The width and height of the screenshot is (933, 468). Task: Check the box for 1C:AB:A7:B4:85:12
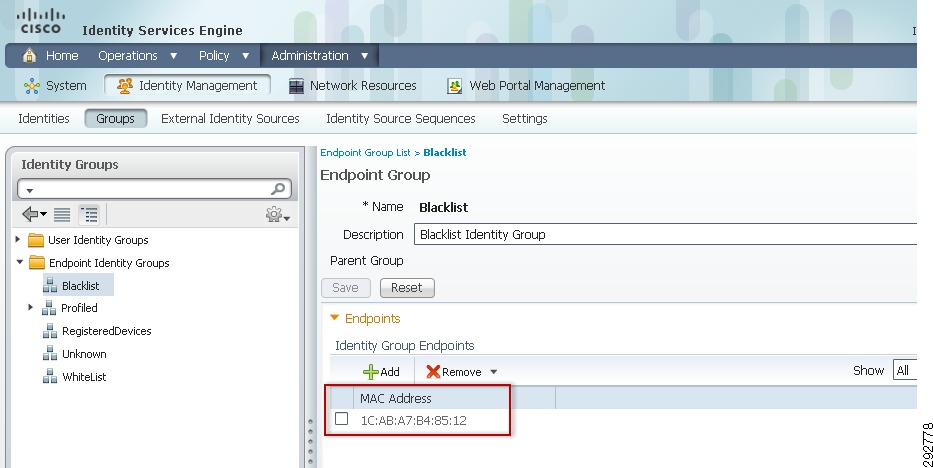point(342,419)
